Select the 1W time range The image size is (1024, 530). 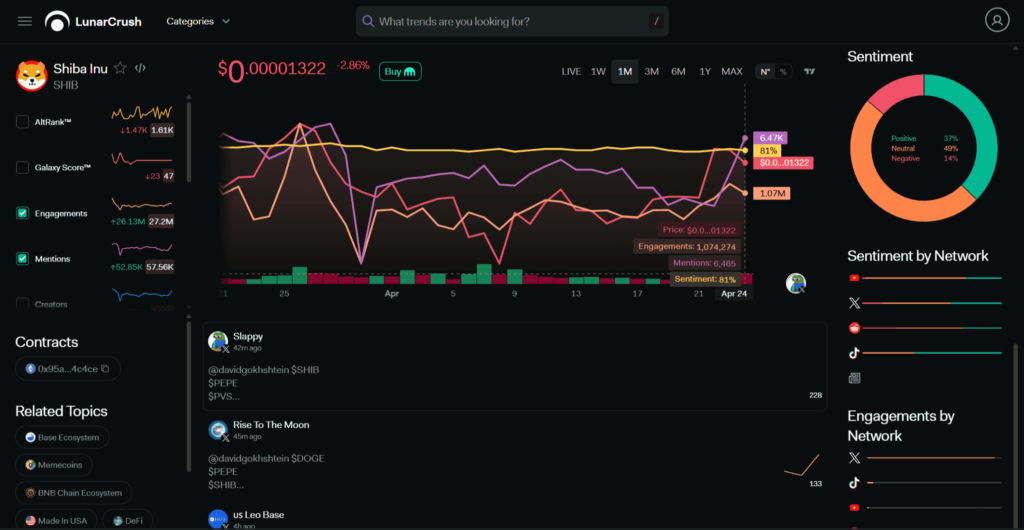point(598,72)
